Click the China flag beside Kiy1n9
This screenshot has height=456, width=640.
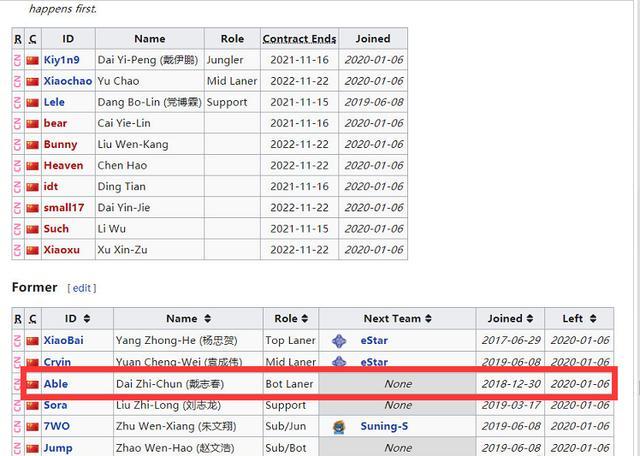(x=33, y=60)
